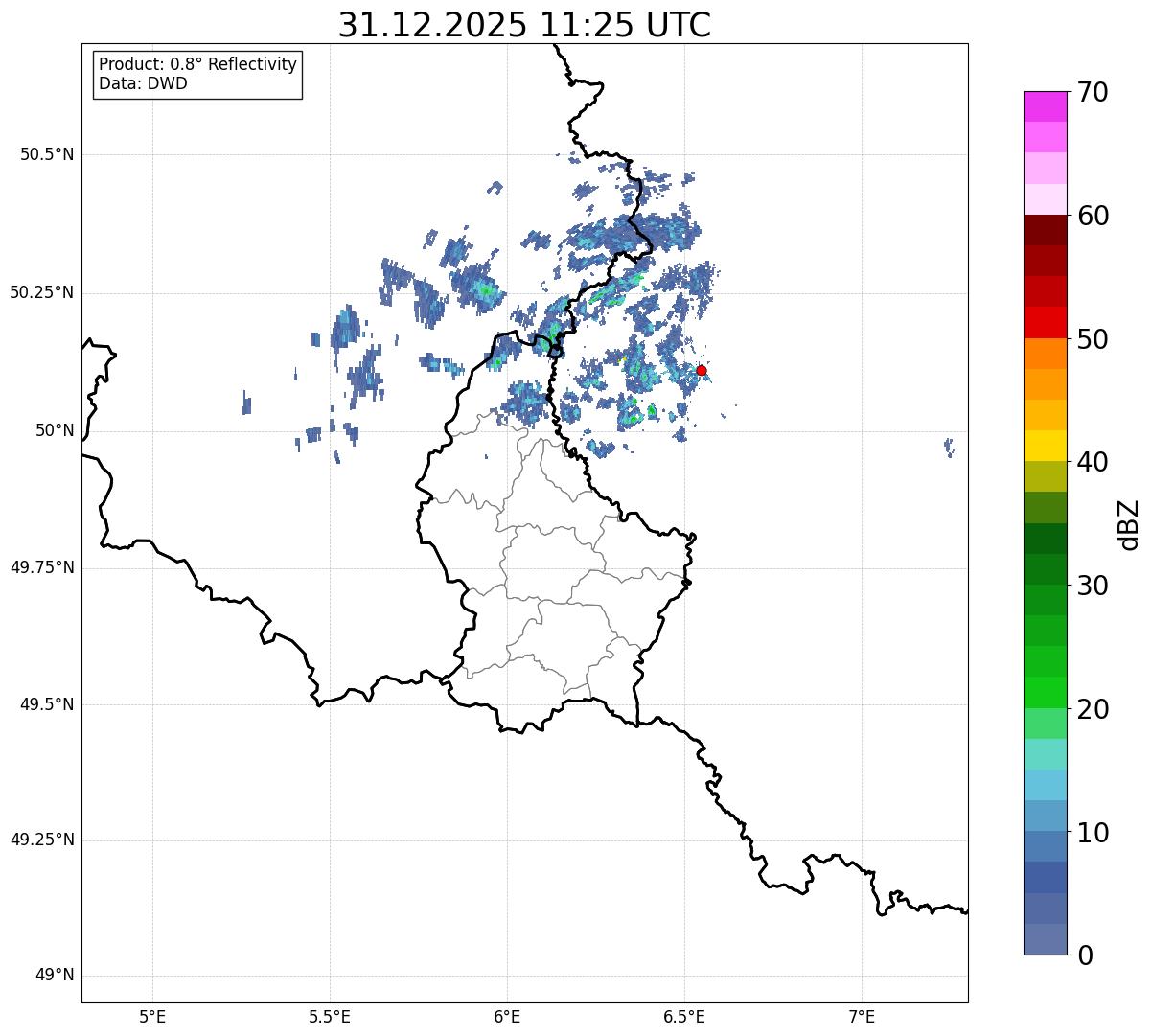Click the '7°E' longitude label
1152x1036 pixels.
[x=862, y=1016]
